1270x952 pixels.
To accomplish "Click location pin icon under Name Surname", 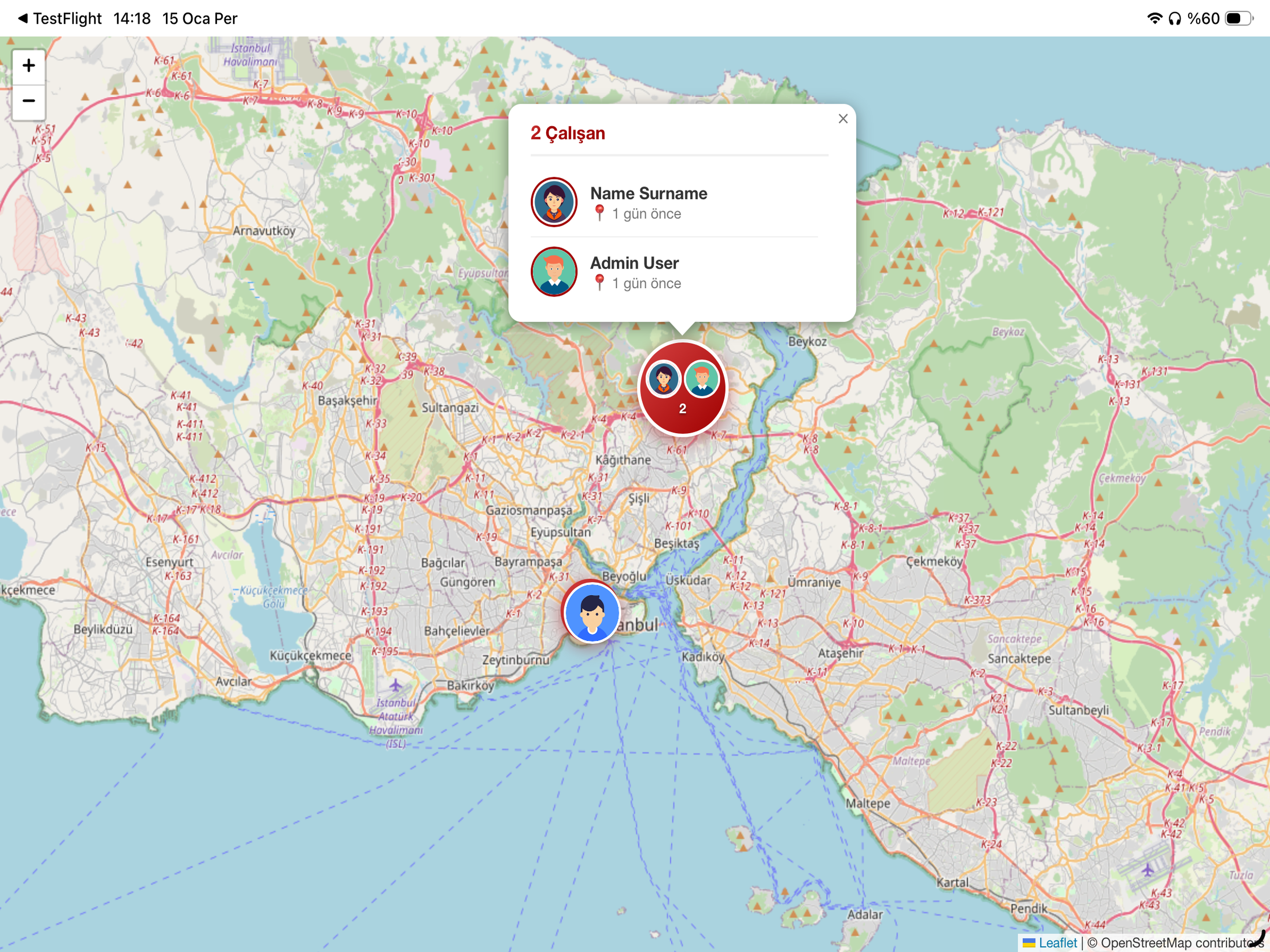I will [599, 213].
